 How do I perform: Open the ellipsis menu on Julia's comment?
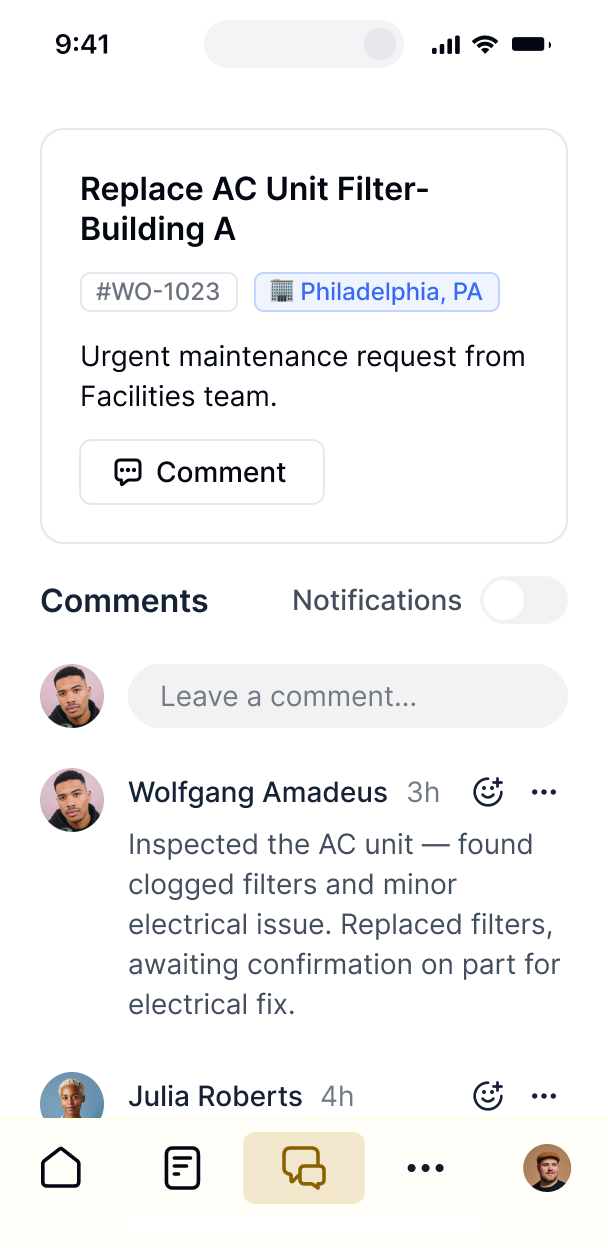[544, 1096]
